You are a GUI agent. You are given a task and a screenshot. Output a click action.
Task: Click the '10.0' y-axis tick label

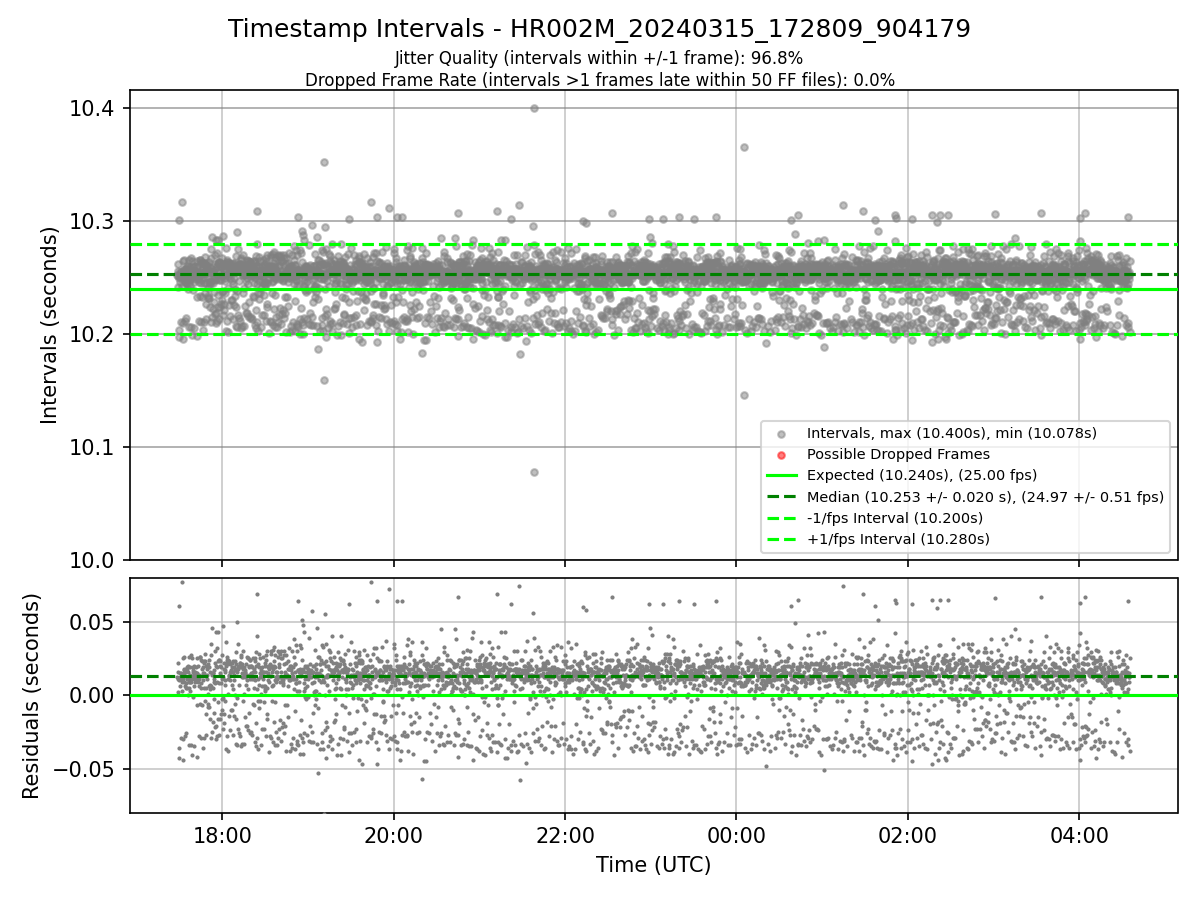pos(92,560)
